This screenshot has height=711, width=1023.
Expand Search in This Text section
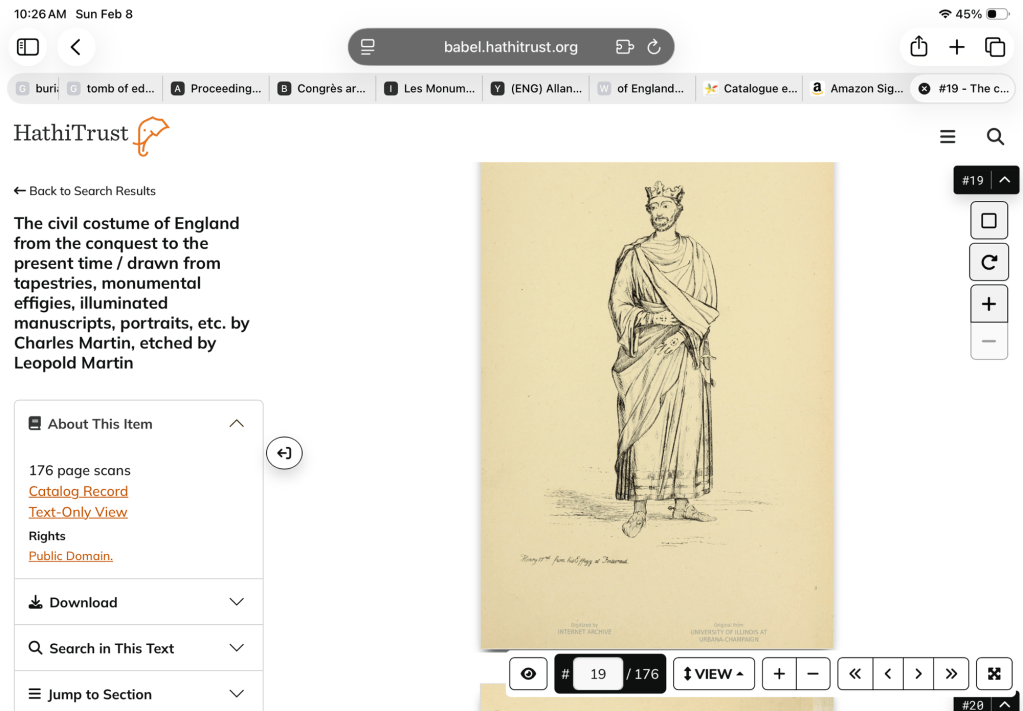pyautogui.click(x=138, y=648)
